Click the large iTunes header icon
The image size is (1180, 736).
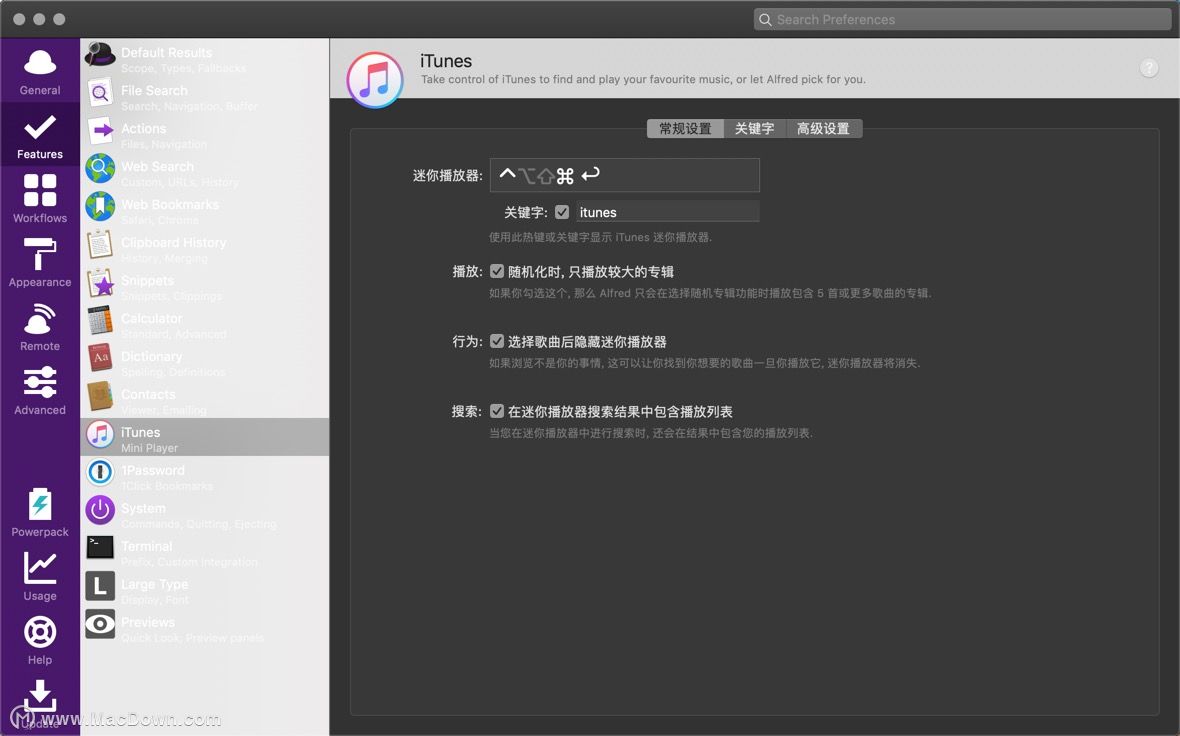(375, 80)
